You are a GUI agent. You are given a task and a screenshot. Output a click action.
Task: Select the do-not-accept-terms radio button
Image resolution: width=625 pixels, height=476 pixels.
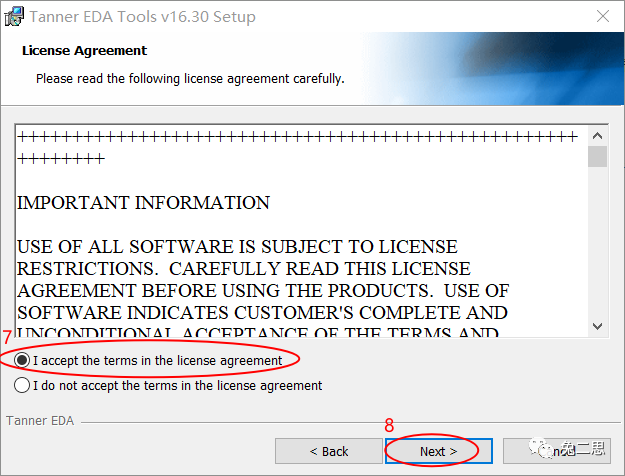(22, 385)
